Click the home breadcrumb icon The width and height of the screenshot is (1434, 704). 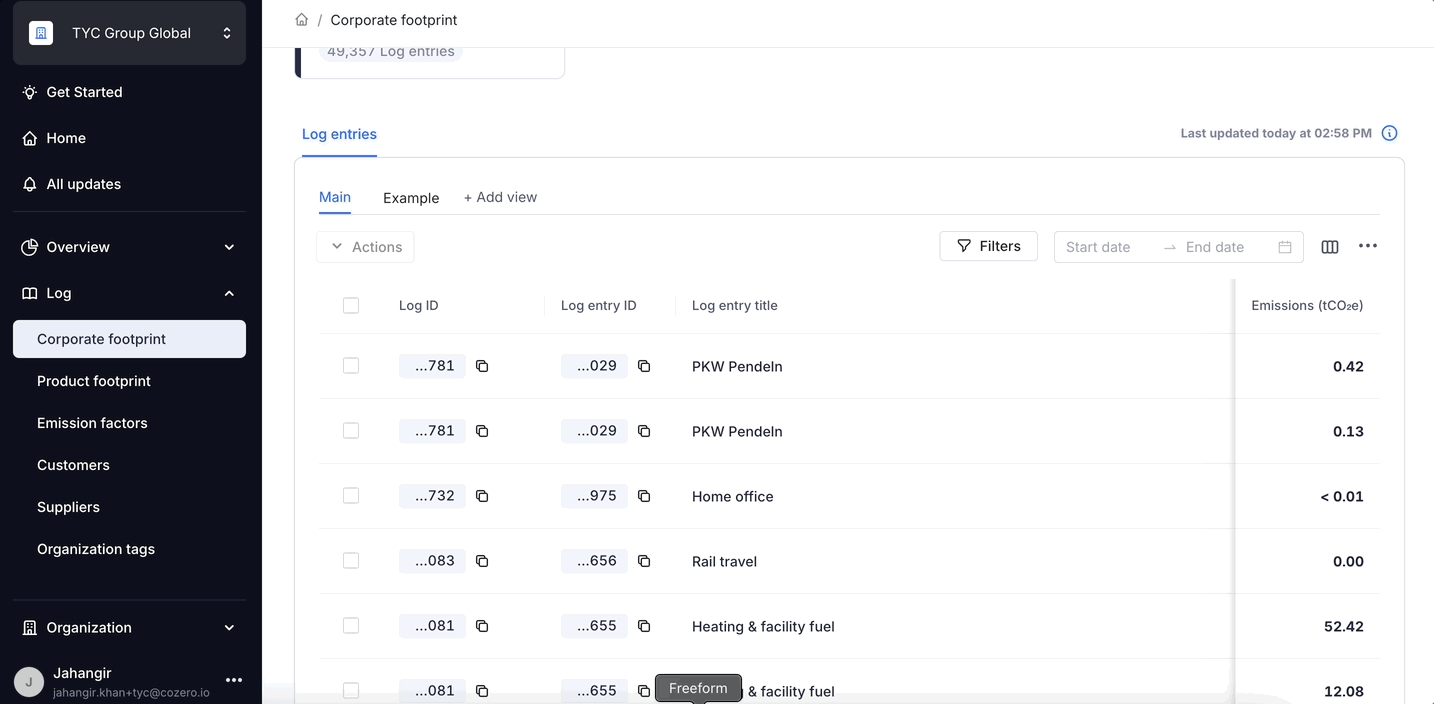point(302,20)
